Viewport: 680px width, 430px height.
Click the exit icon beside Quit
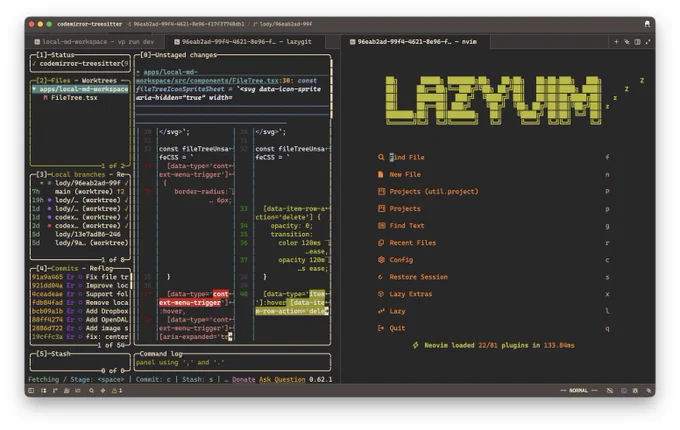coord(381,328)
